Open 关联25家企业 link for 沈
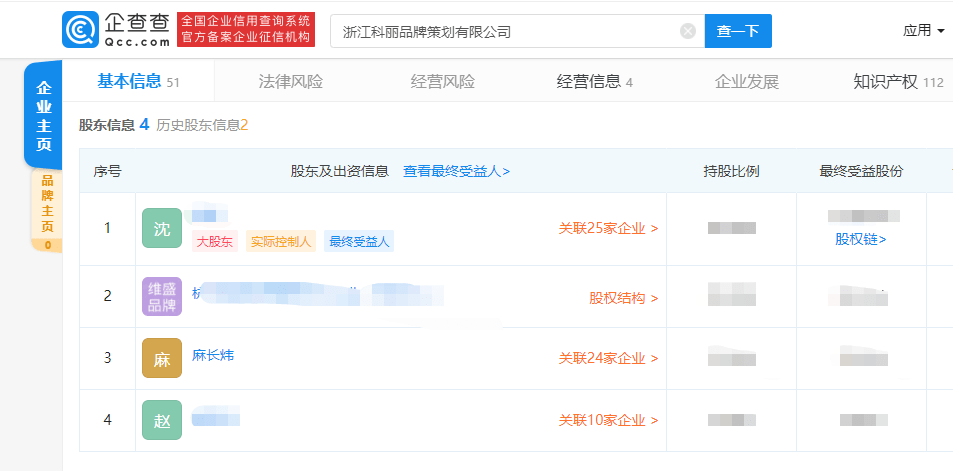Screen dimensions: 953x471 point(608,229)
